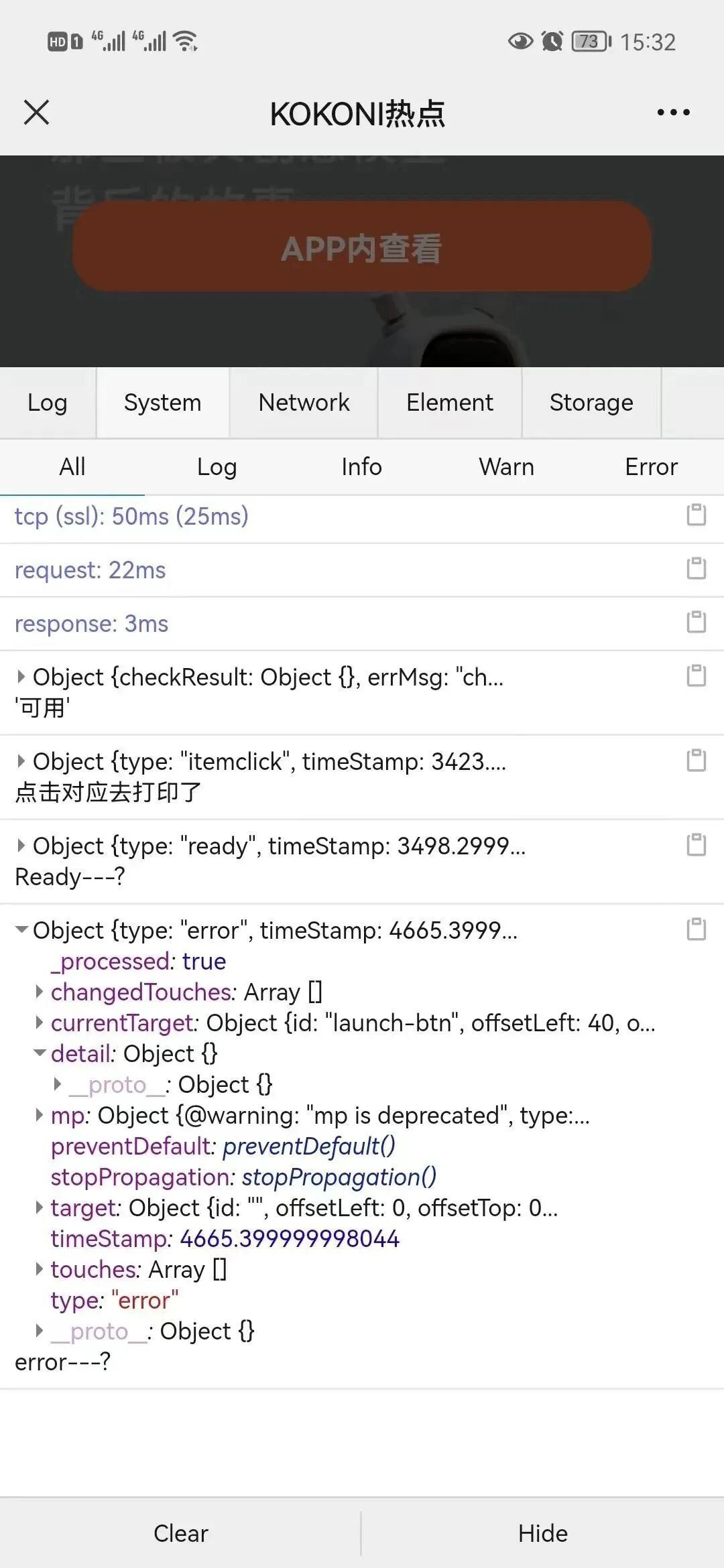Copy the ready object log entry

pyautogui.click(x=697, y=844)
